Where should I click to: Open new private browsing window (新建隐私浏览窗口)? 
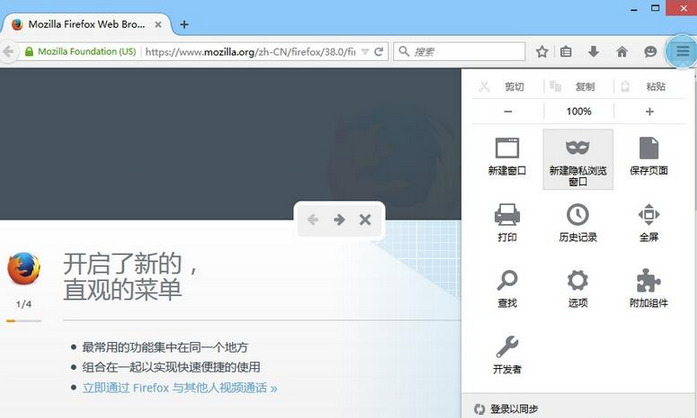coord(578,159)
